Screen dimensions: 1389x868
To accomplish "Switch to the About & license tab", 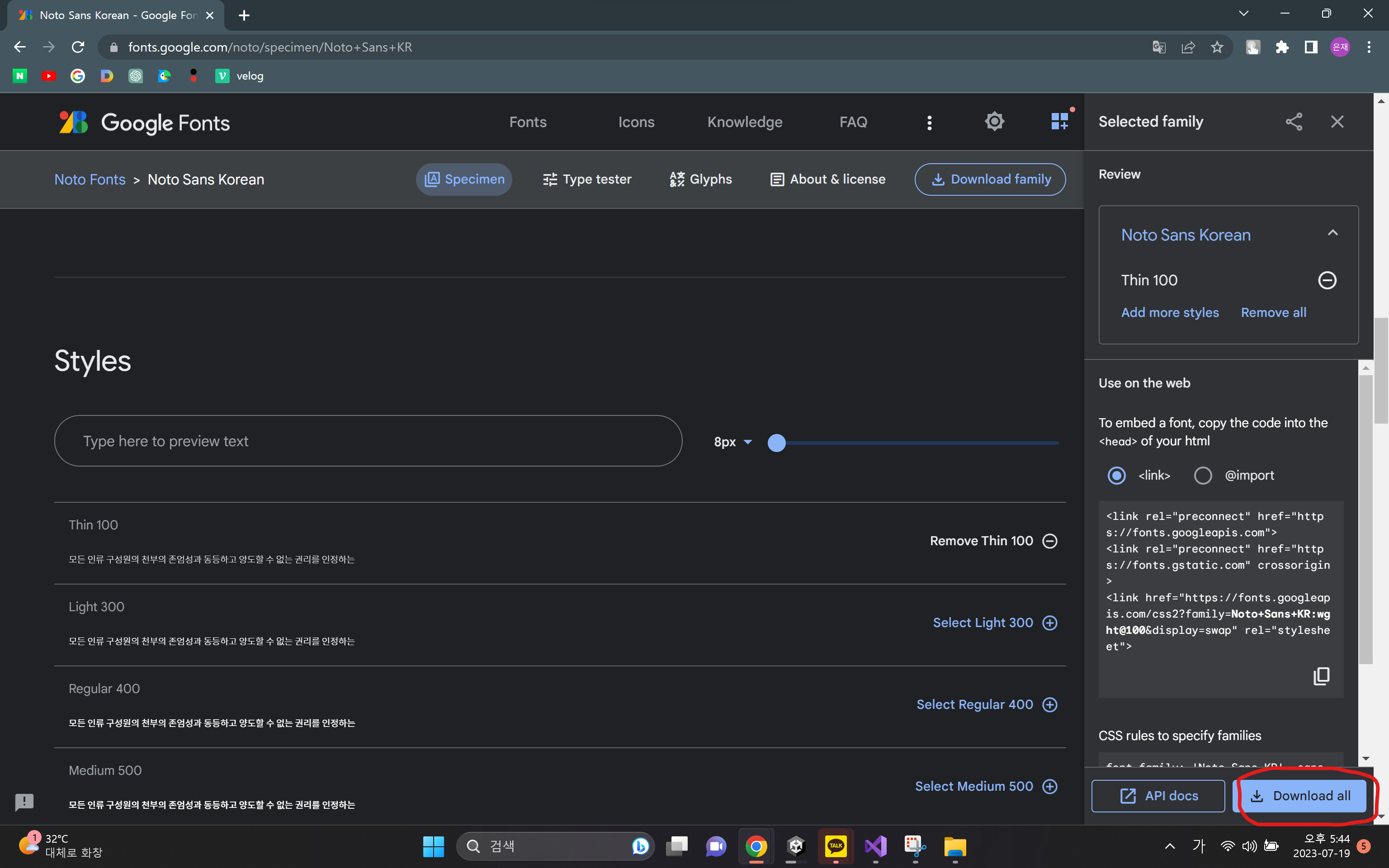I will pos(827,179).
